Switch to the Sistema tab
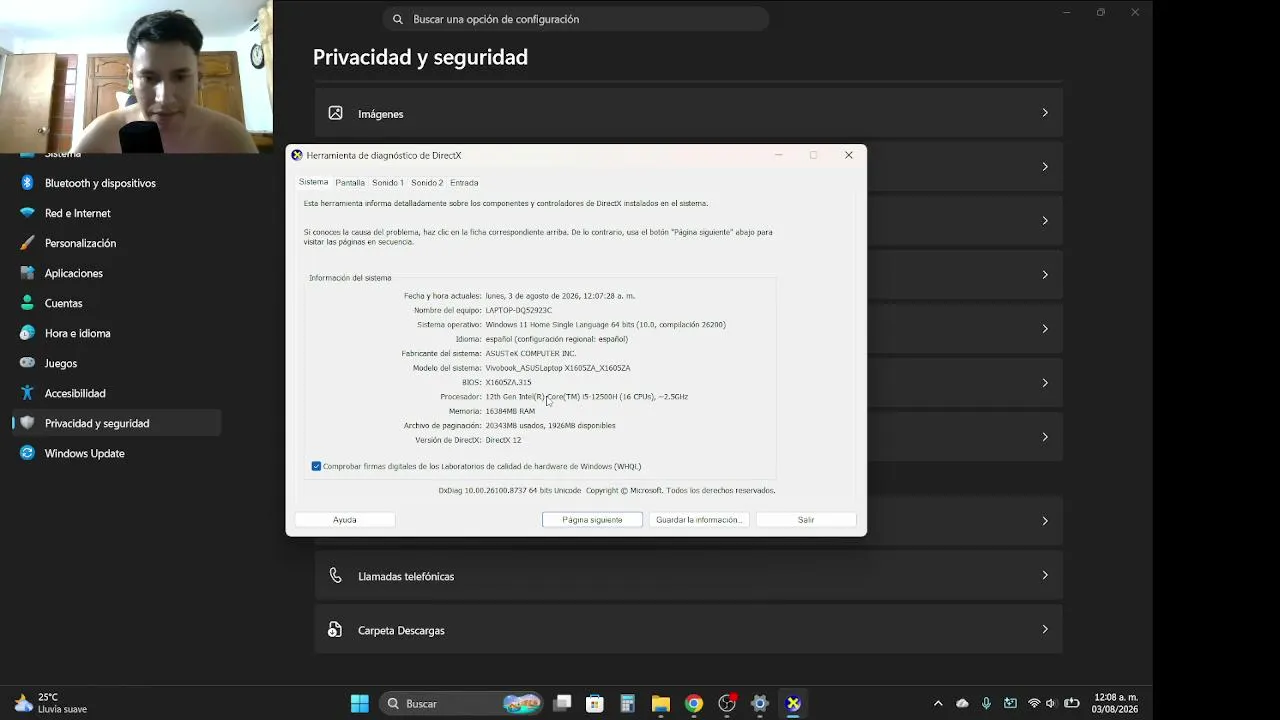Viewport: 1280px width, 720px height. 313,182
